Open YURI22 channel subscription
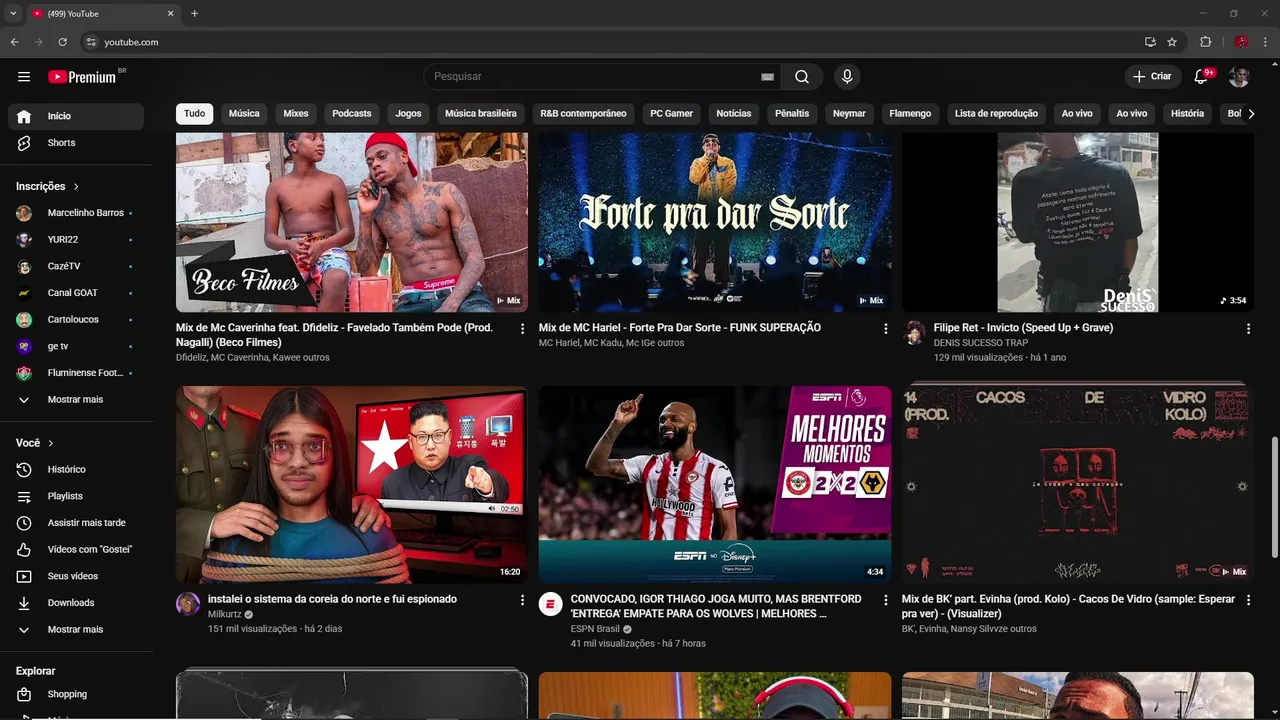This screenshot has height=720, width=1280. [x=76, y=240]
